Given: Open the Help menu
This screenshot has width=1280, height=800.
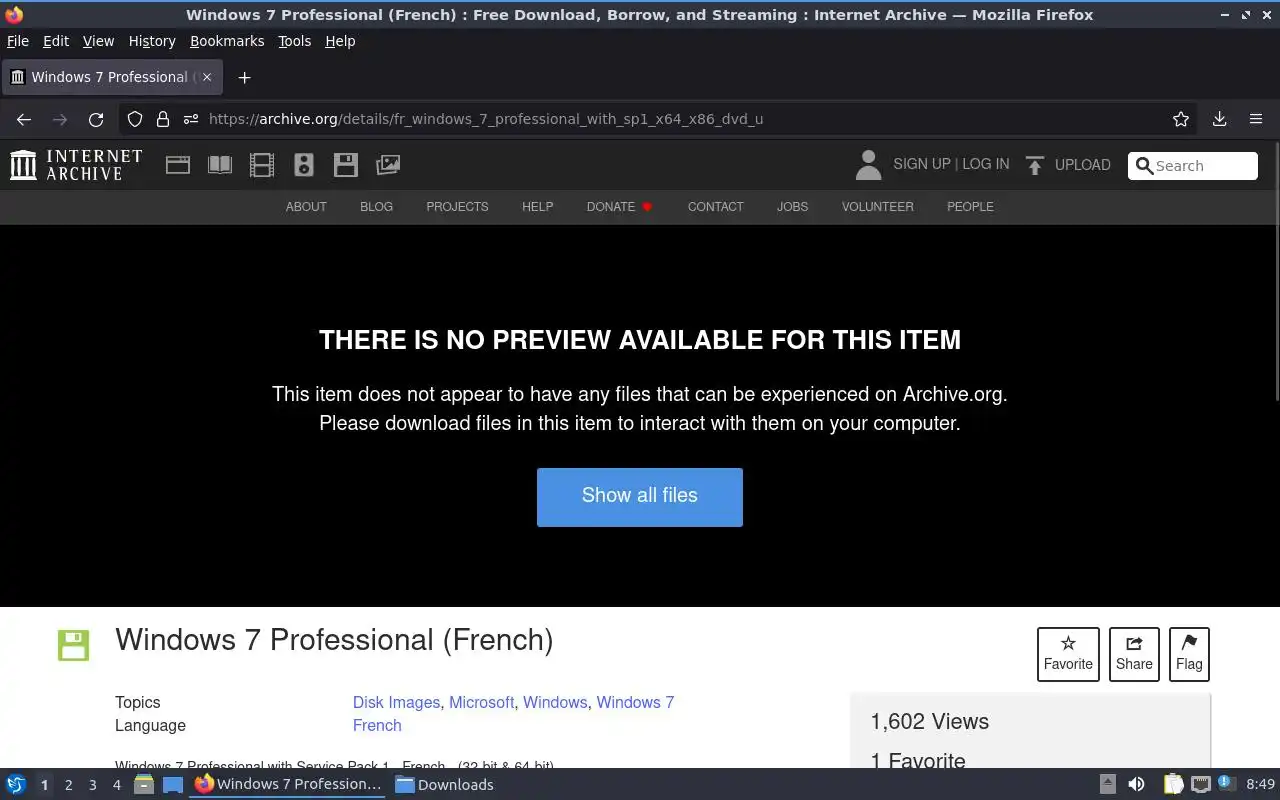Looking at the screenshot, I should [340, 41].
